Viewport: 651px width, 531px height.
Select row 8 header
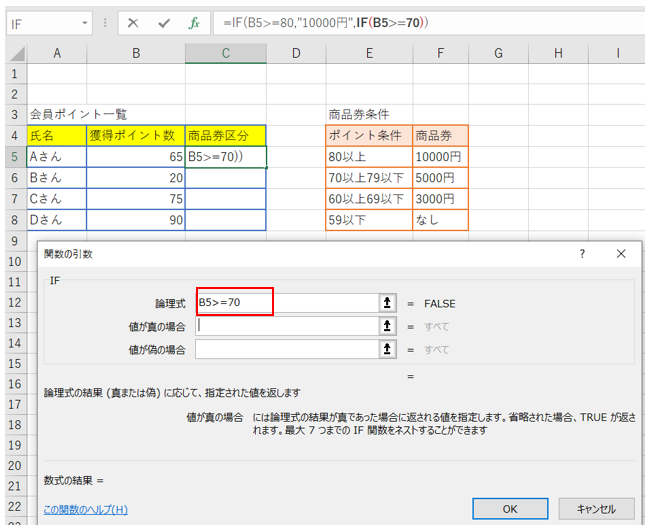point(13,219)
